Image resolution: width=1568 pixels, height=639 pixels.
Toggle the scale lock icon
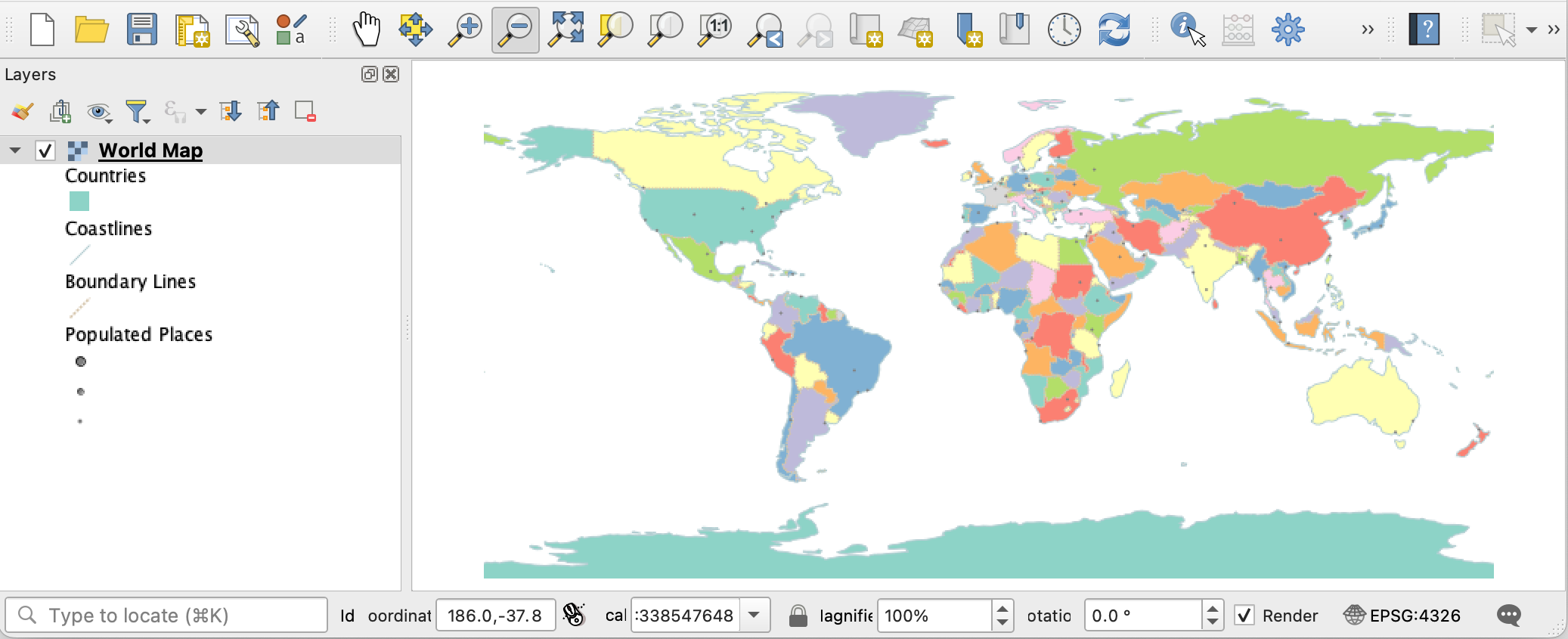(x=798, y=616)
